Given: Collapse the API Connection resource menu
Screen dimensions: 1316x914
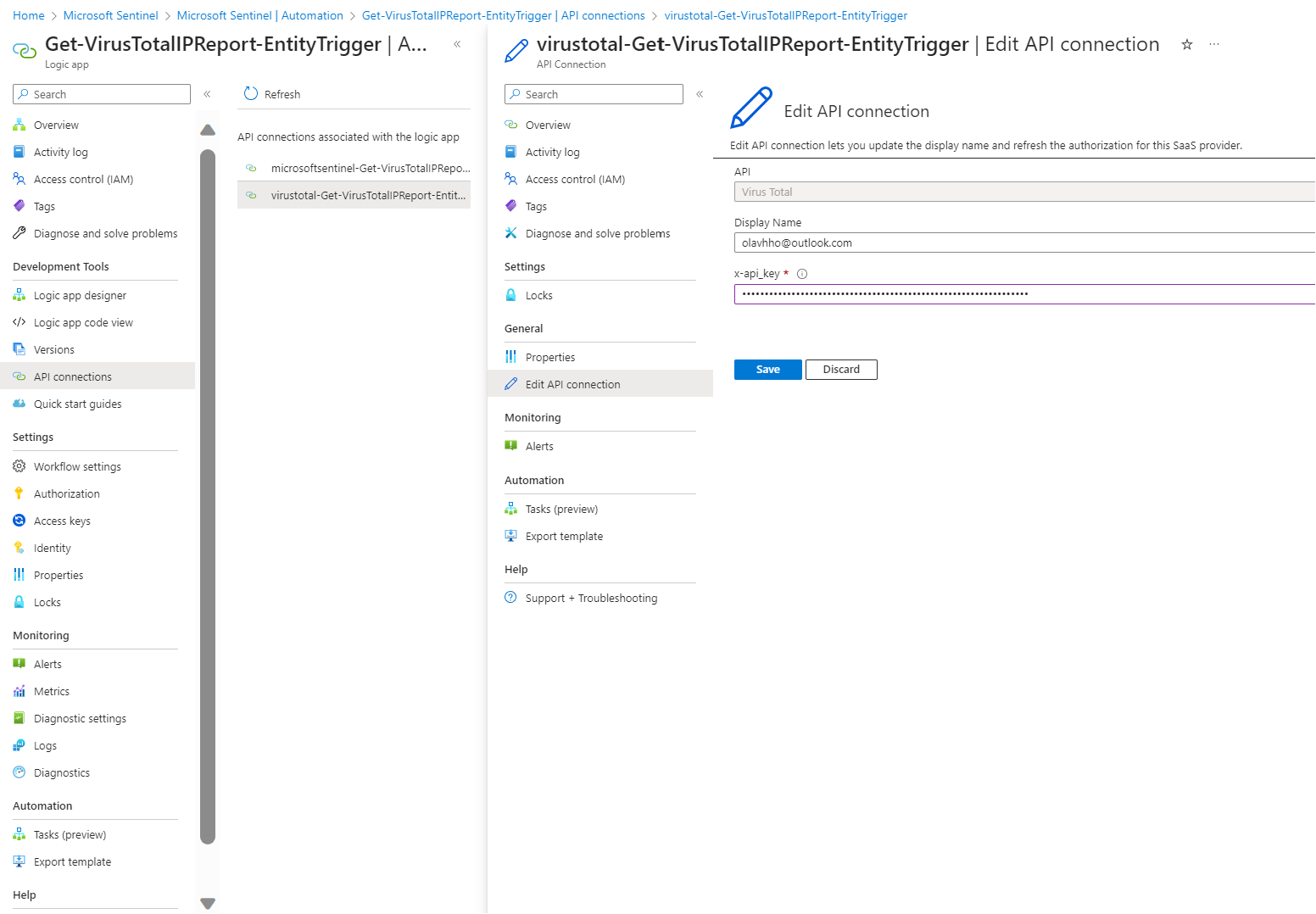Looking at the screenshot, I should pyautogui.click(x=700, y=94).
